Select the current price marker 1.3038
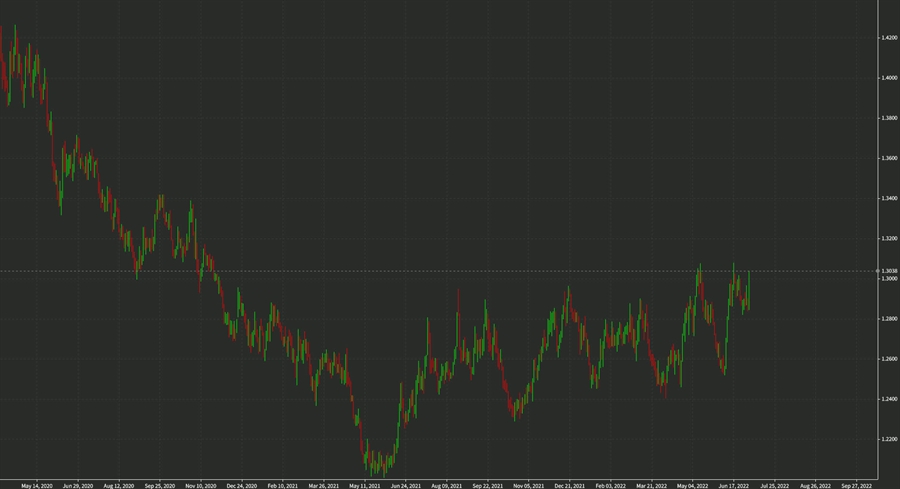Image resolution: width=900 pixels, height=489 pixels. 888,271
